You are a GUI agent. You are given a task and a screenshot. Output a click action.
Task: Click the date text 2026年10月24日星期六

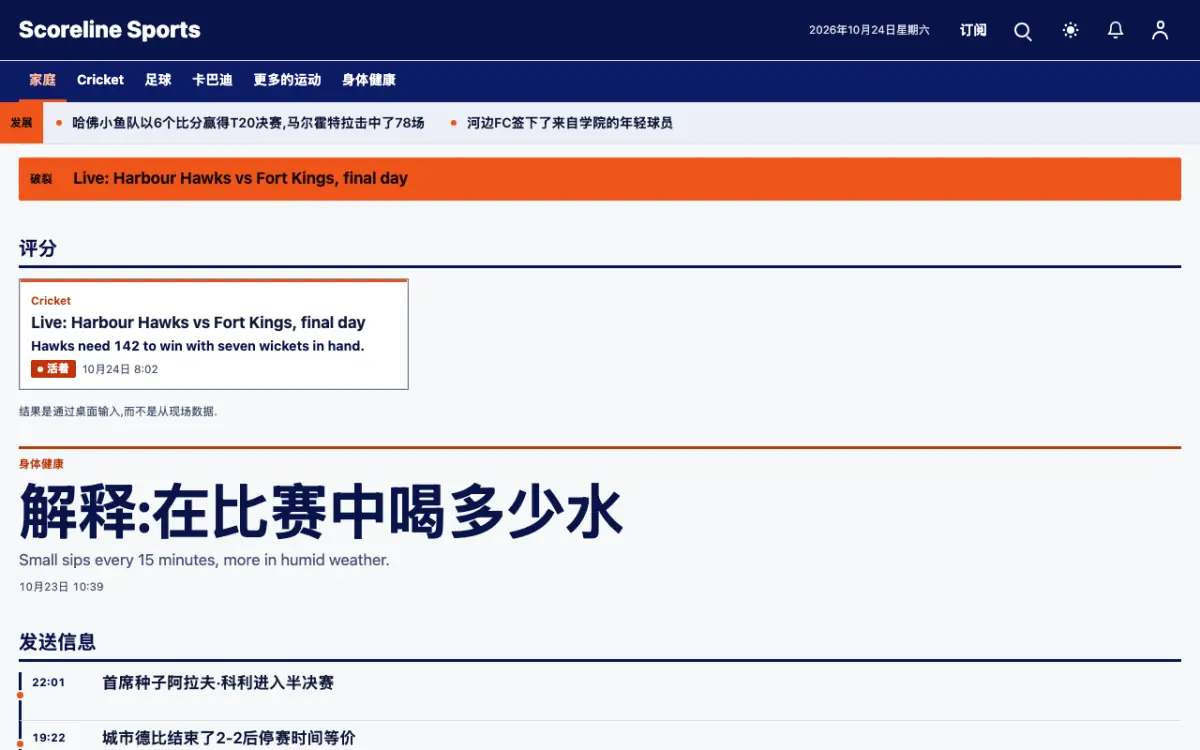tap(869, 30)
